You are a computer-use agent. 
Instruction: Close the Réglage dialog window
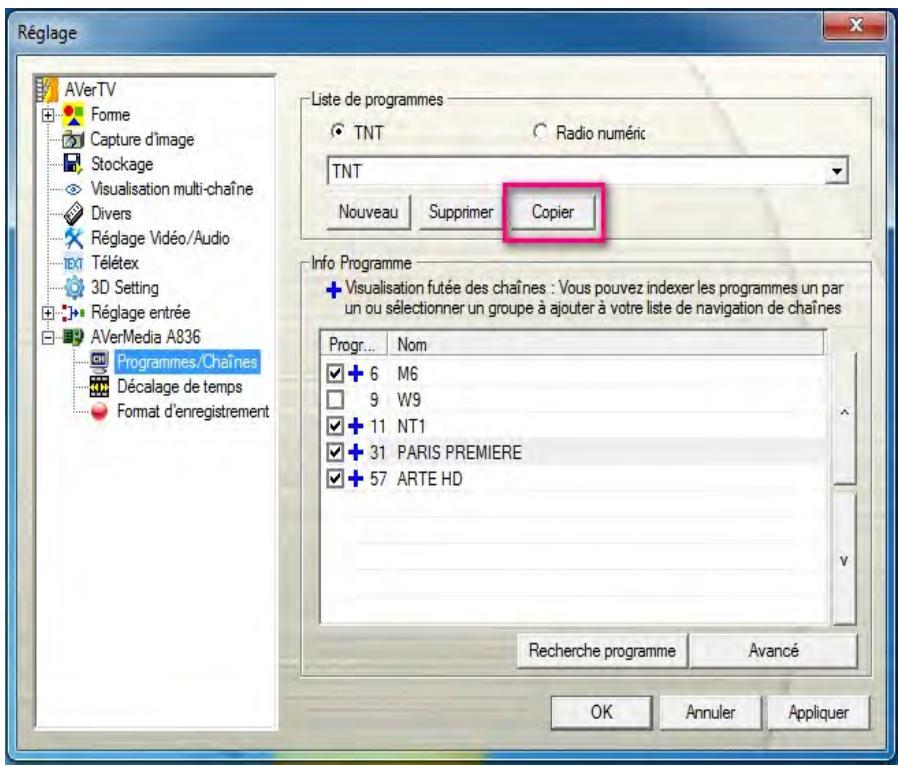tap(855, 25)
